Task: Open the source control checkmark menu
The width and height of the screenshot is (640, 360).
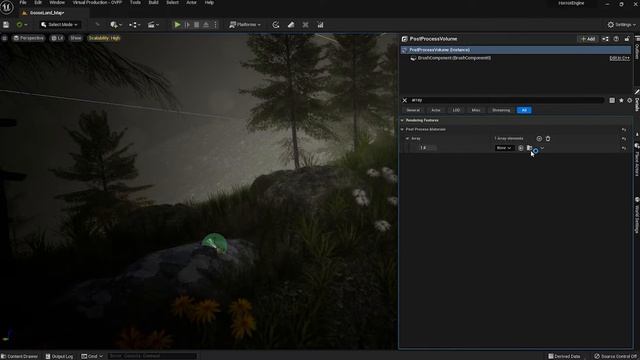Action: click(x=21, y=25)
